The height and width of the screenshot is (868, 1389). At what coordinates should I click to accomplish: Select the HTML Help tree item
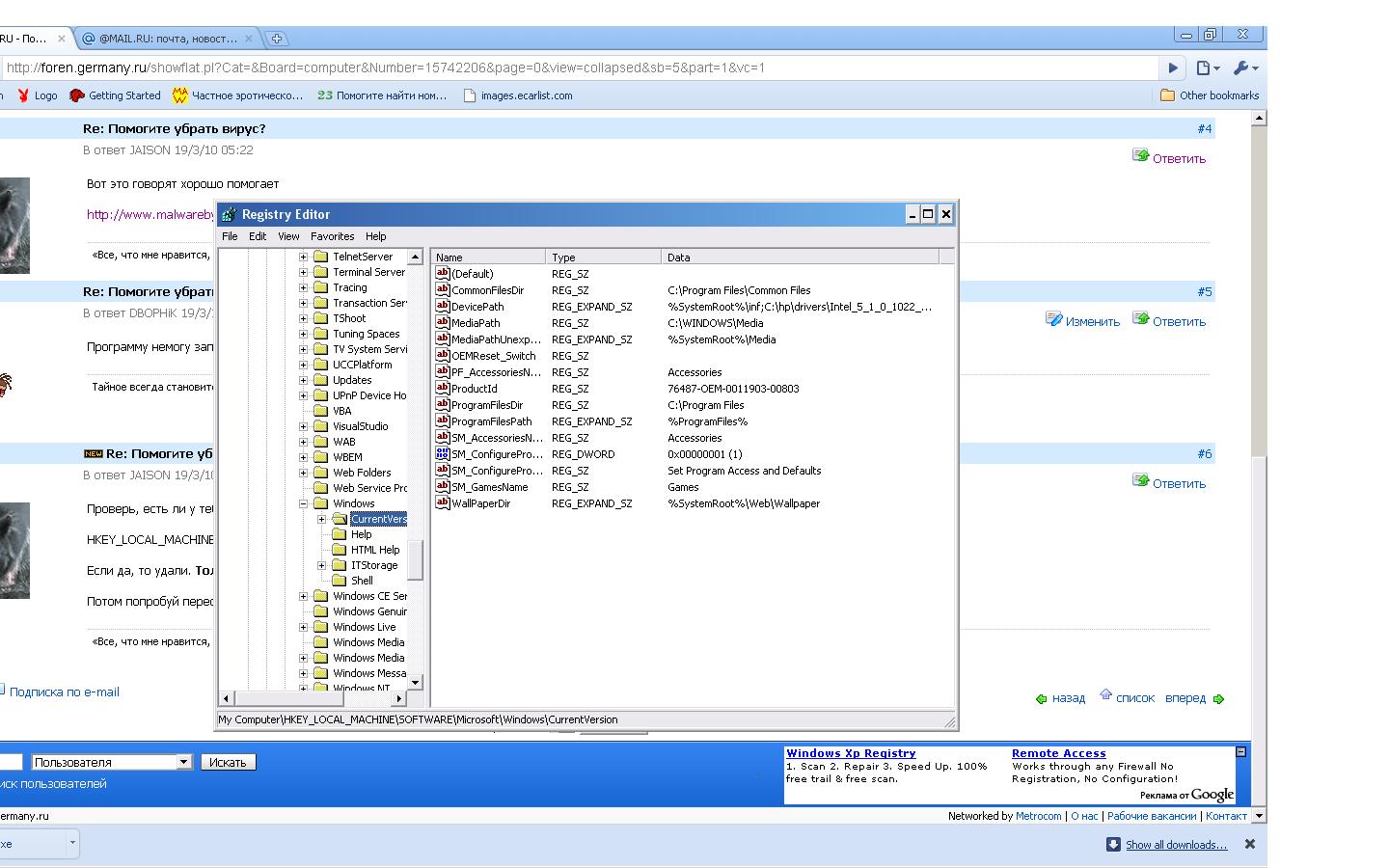point(374,550)
